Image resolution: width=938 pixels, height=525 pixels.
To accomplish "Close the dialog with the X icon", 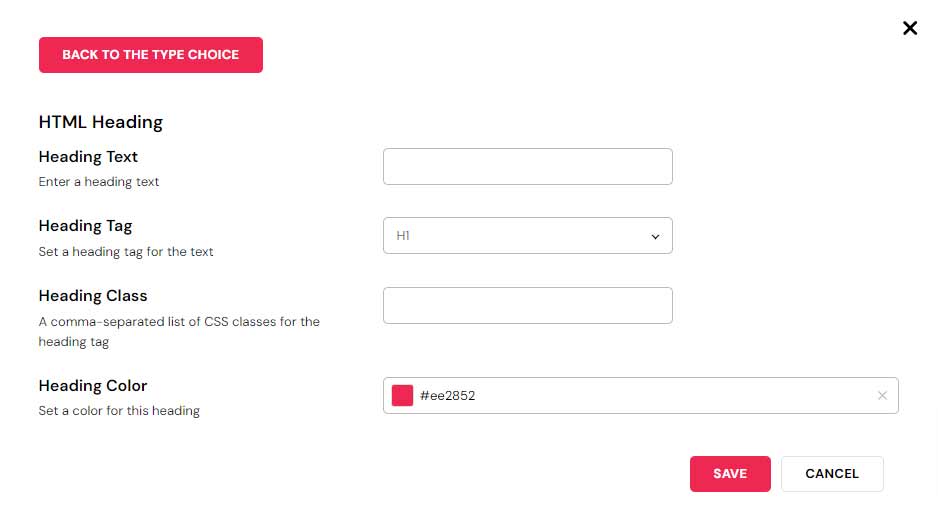I will pyautogui.click(x=910, y=28).
